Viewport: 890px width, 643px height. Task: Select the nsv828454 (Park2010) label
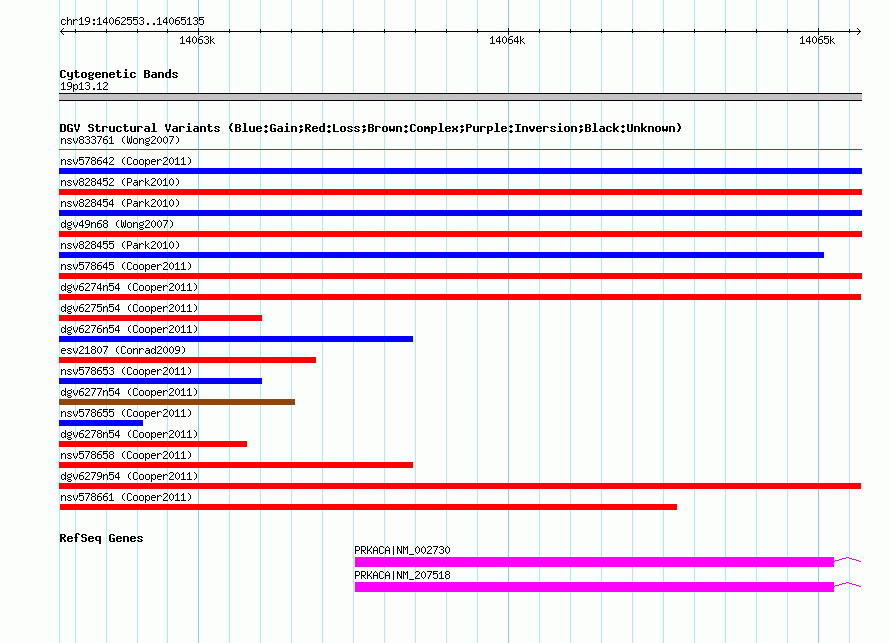click(x=120, y=203)
